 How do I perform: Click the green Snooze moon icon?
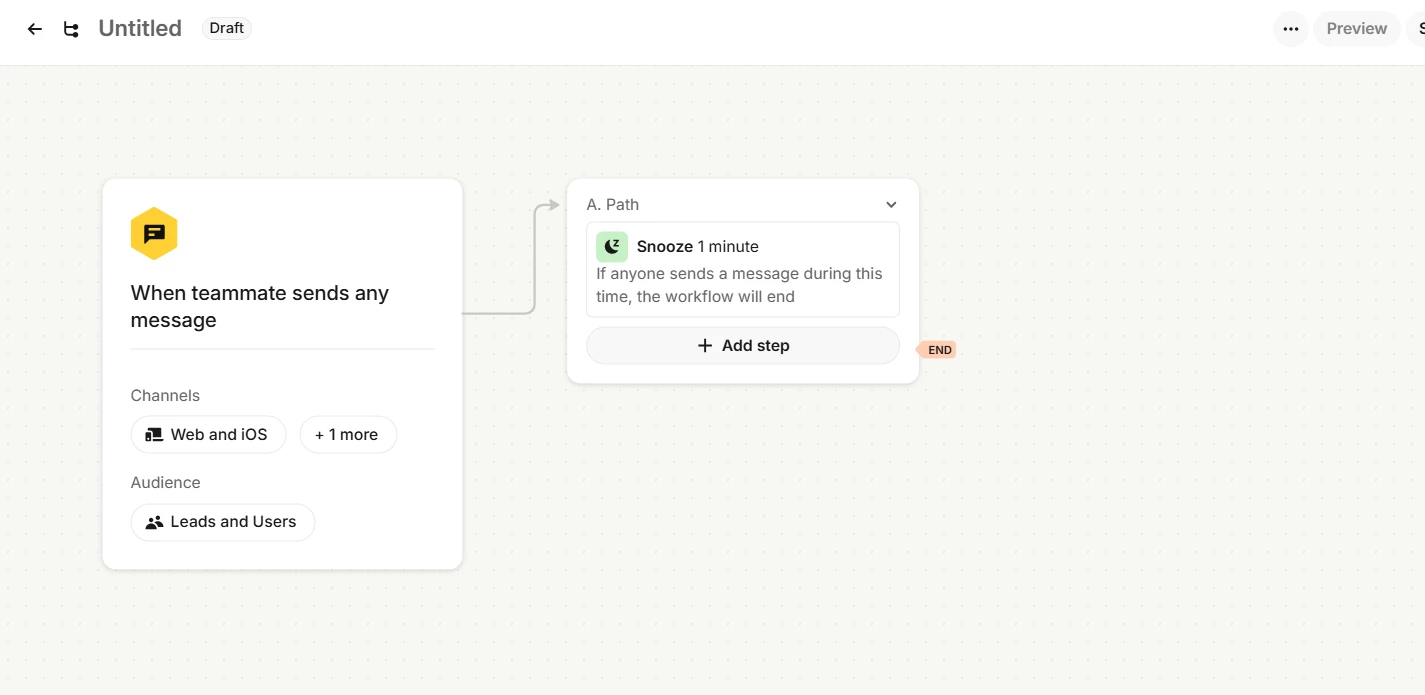tap(612, 247)
